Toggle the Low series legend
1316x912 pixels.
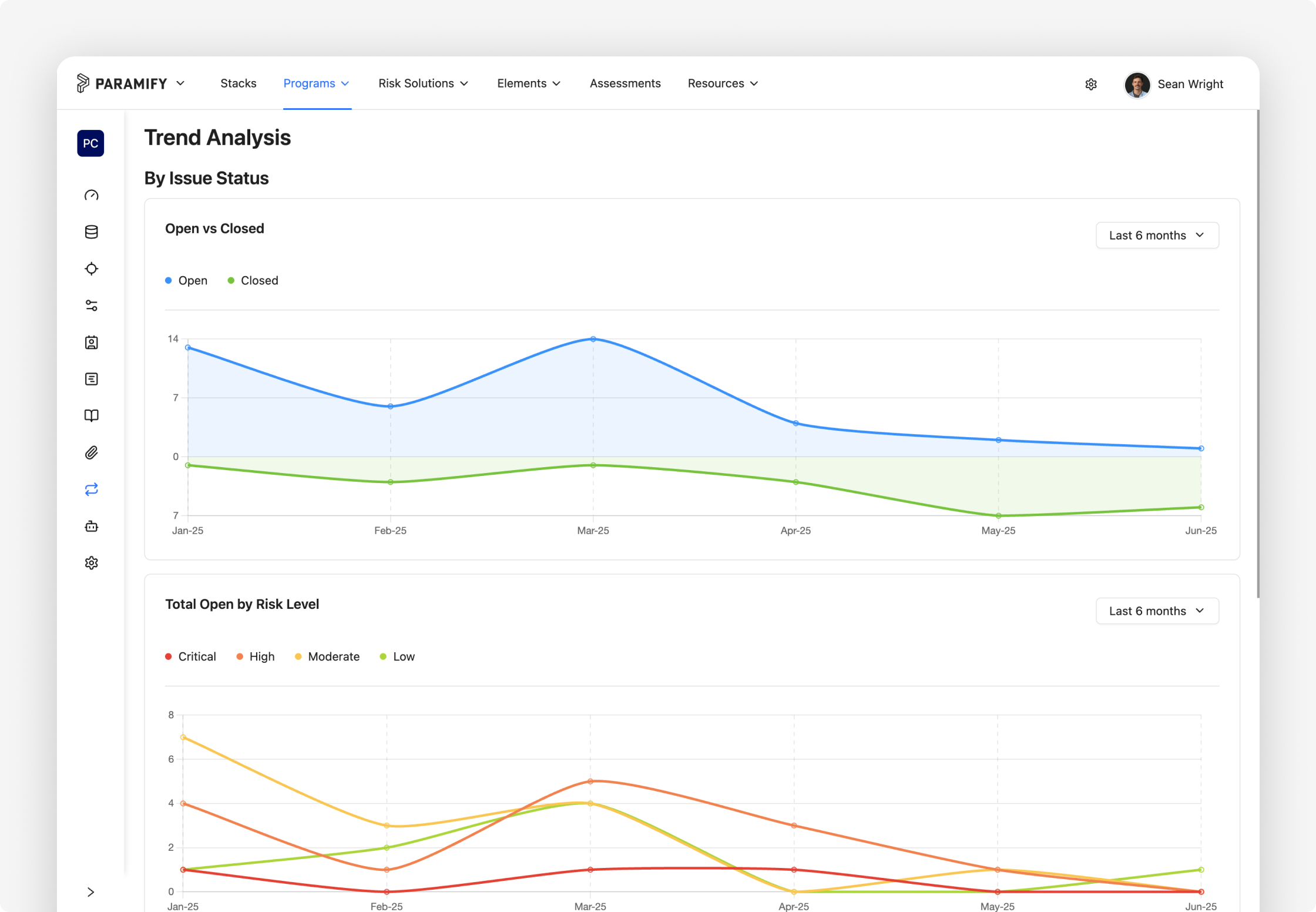397,656
